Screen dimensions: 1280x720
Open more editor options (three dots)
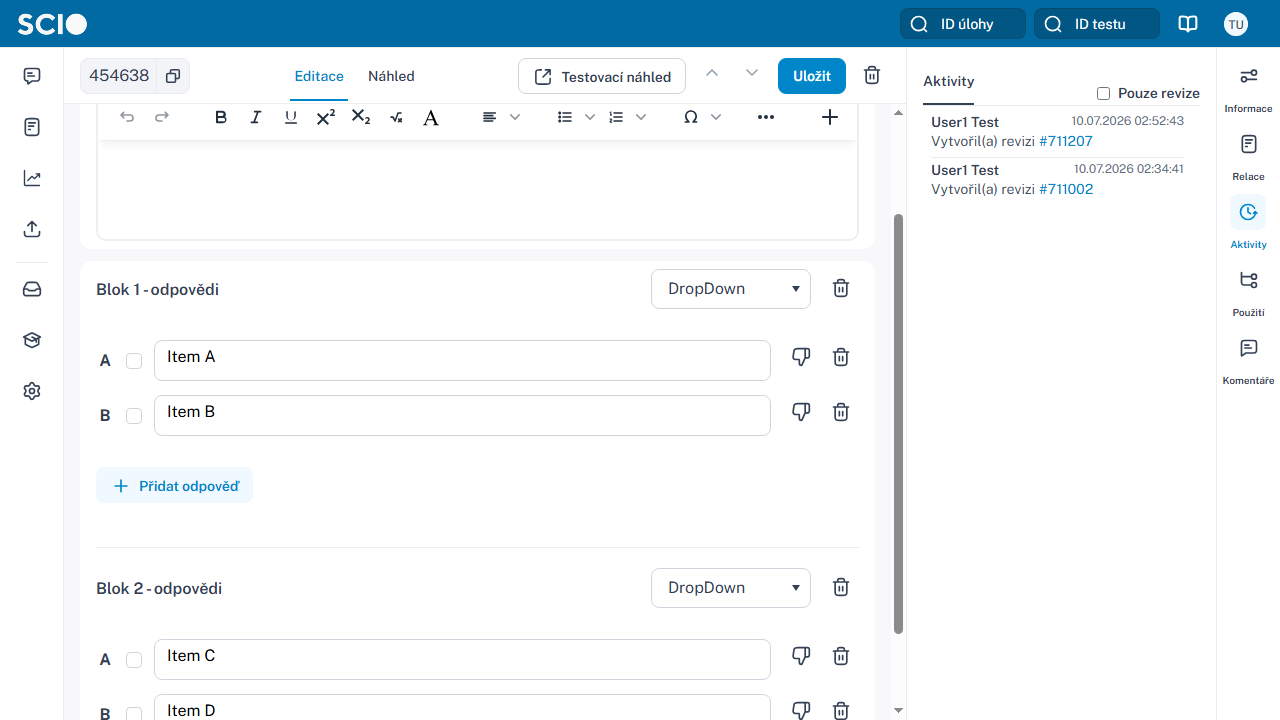coord(766,117)
